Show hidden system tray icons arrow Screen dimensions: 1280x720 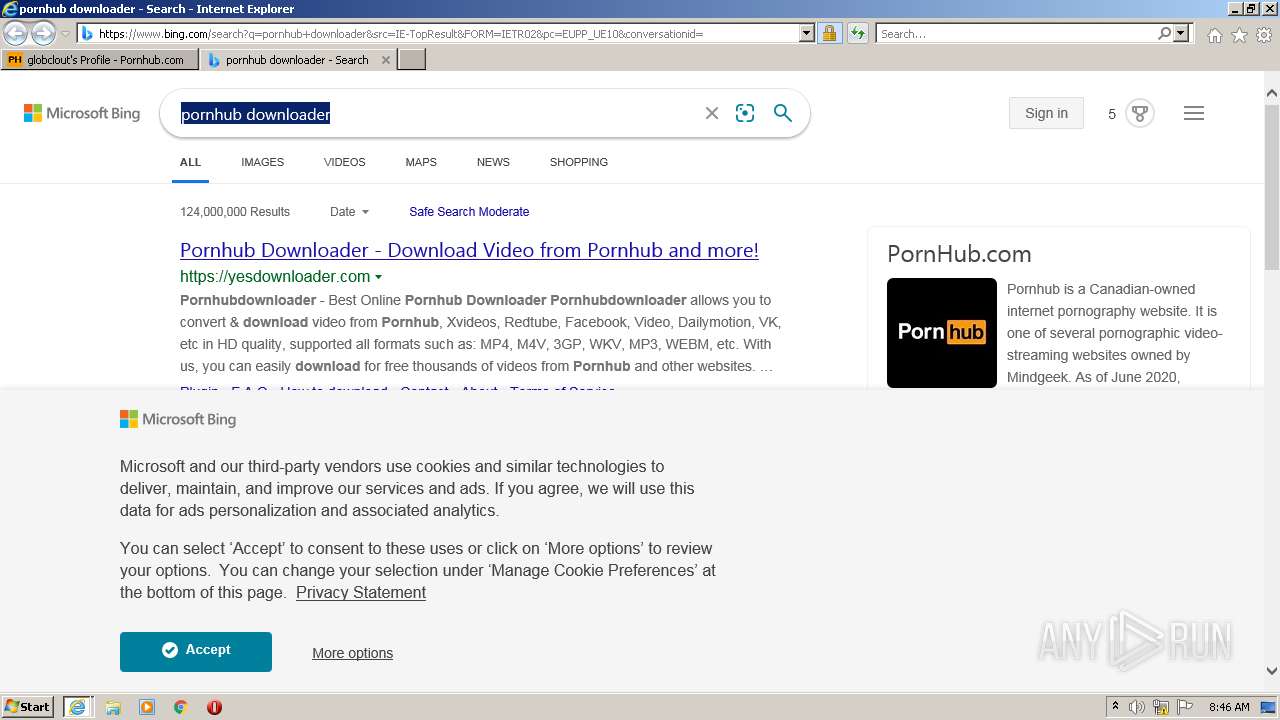coord(1115,707)
